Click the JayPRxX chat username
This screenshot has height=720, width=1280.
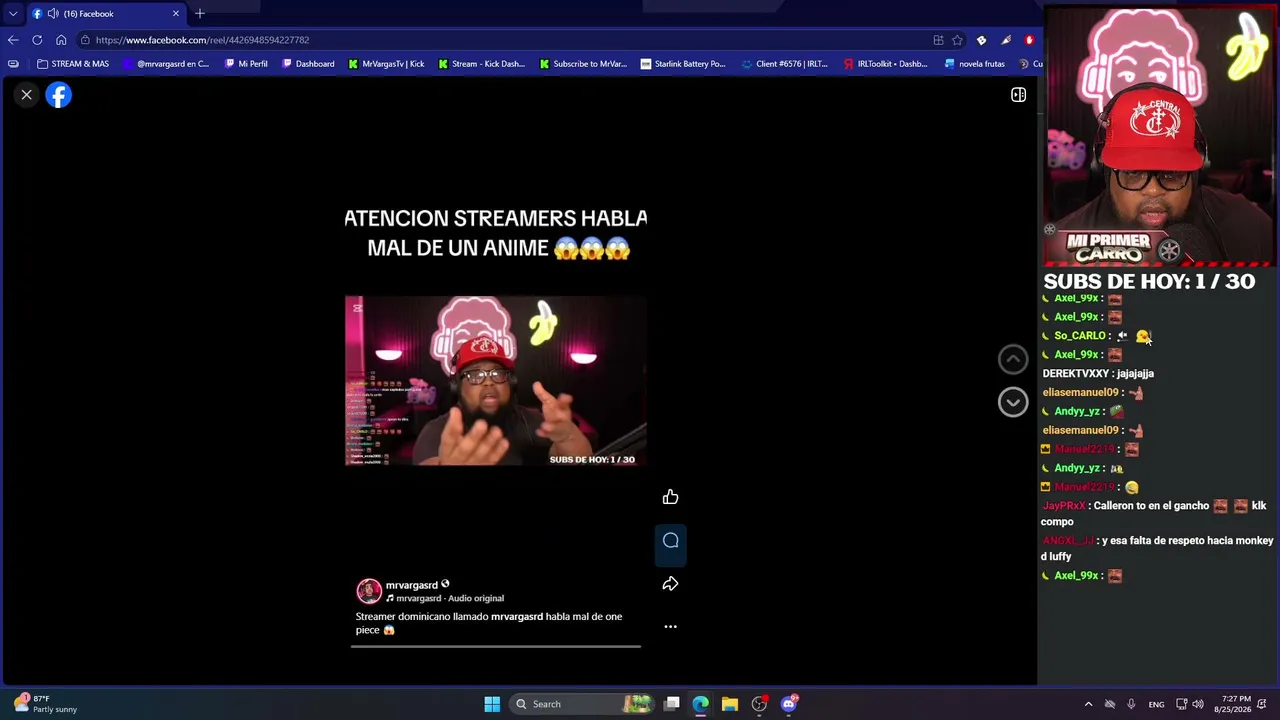(1064, 506)
